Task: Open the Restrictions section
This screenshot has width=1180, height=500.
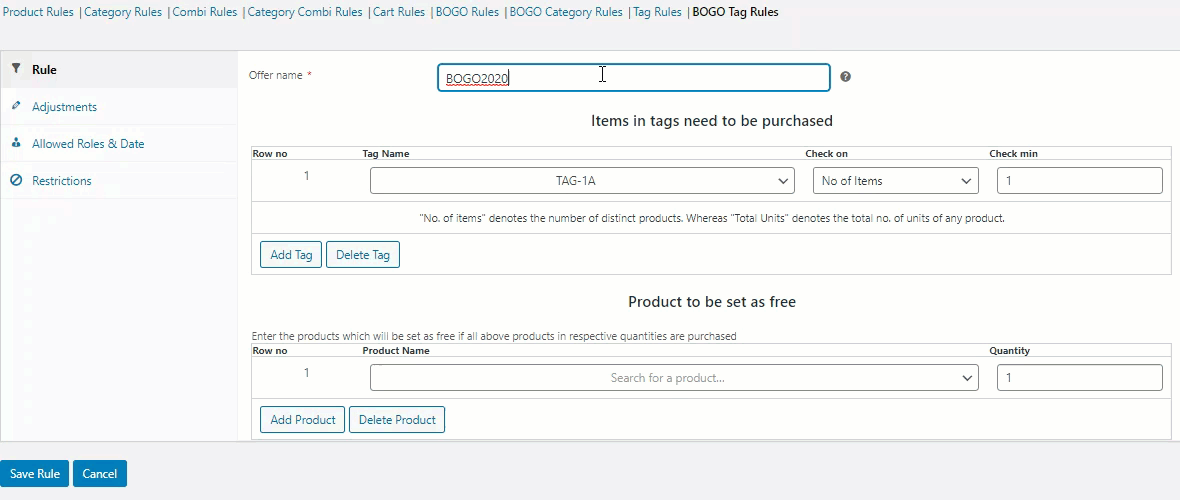Action: pos(119,181)
